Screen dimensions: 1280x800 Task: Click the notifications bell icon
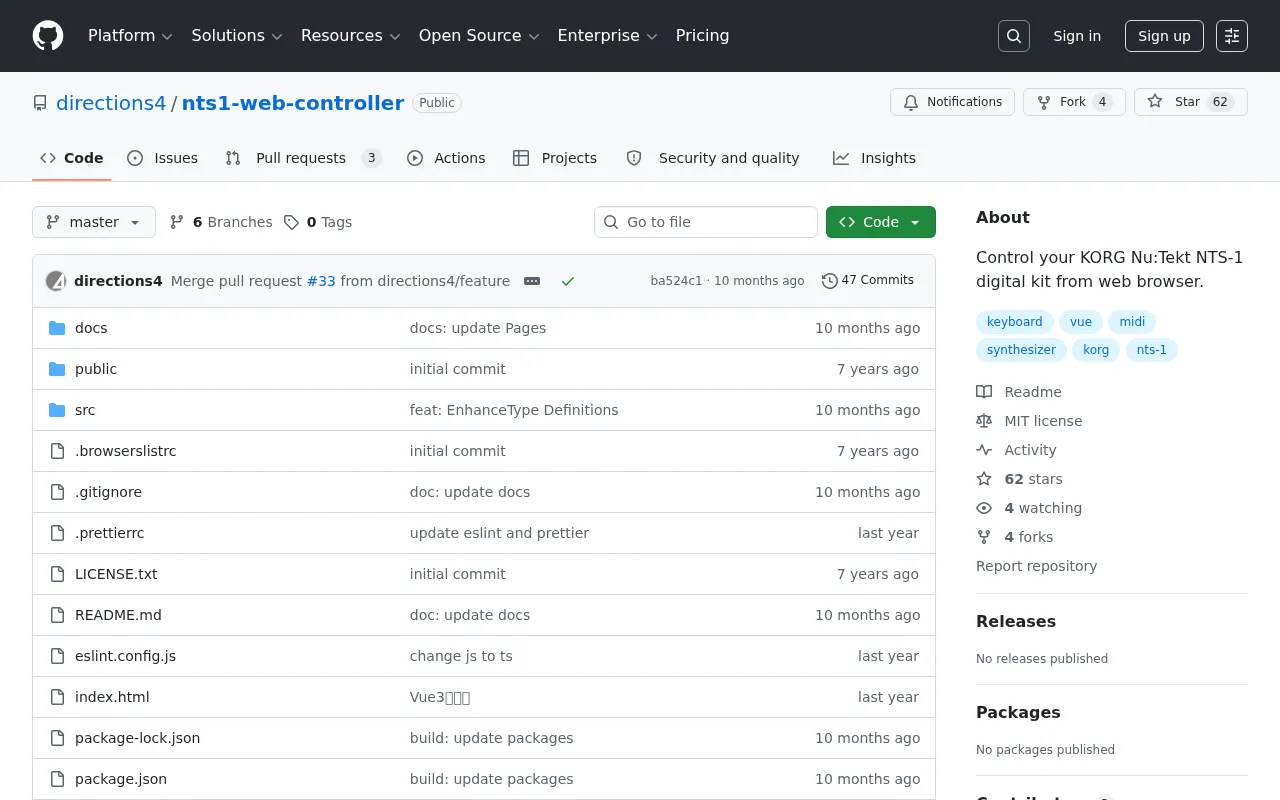click(911, 102)
